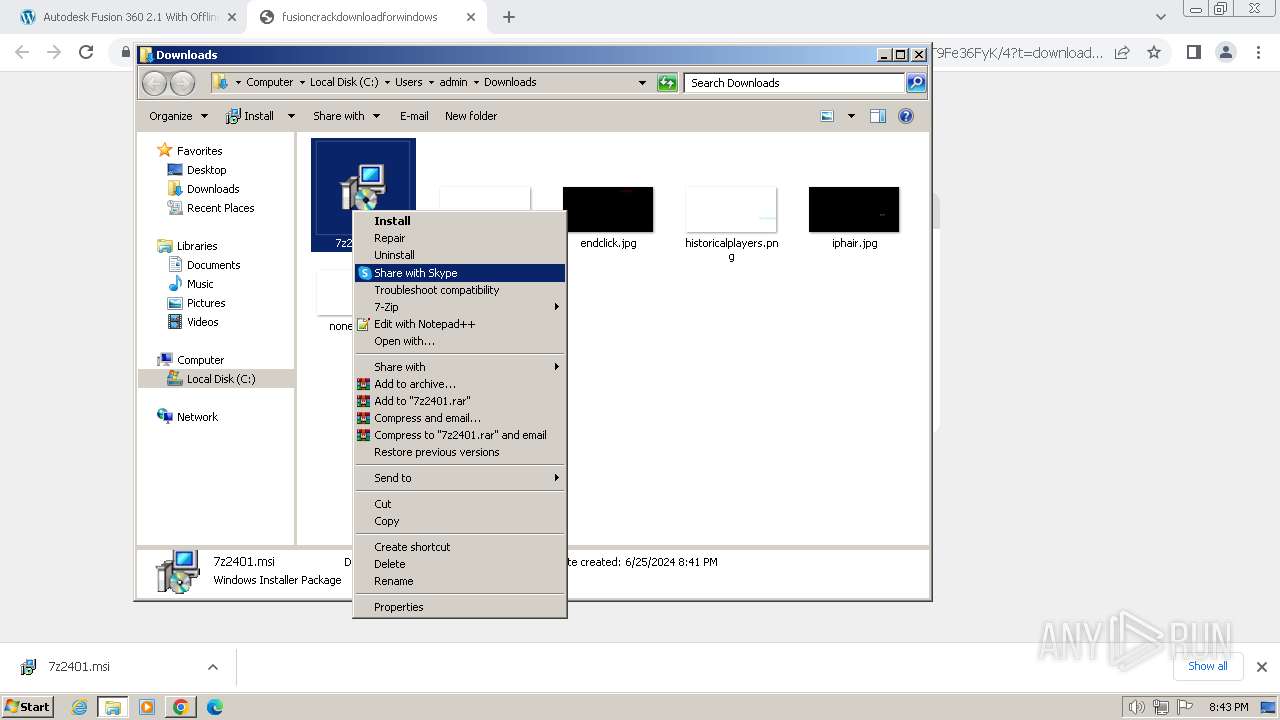The image size is (1280, 720).
Task: Select Videos library
Action: click(202, 322)
